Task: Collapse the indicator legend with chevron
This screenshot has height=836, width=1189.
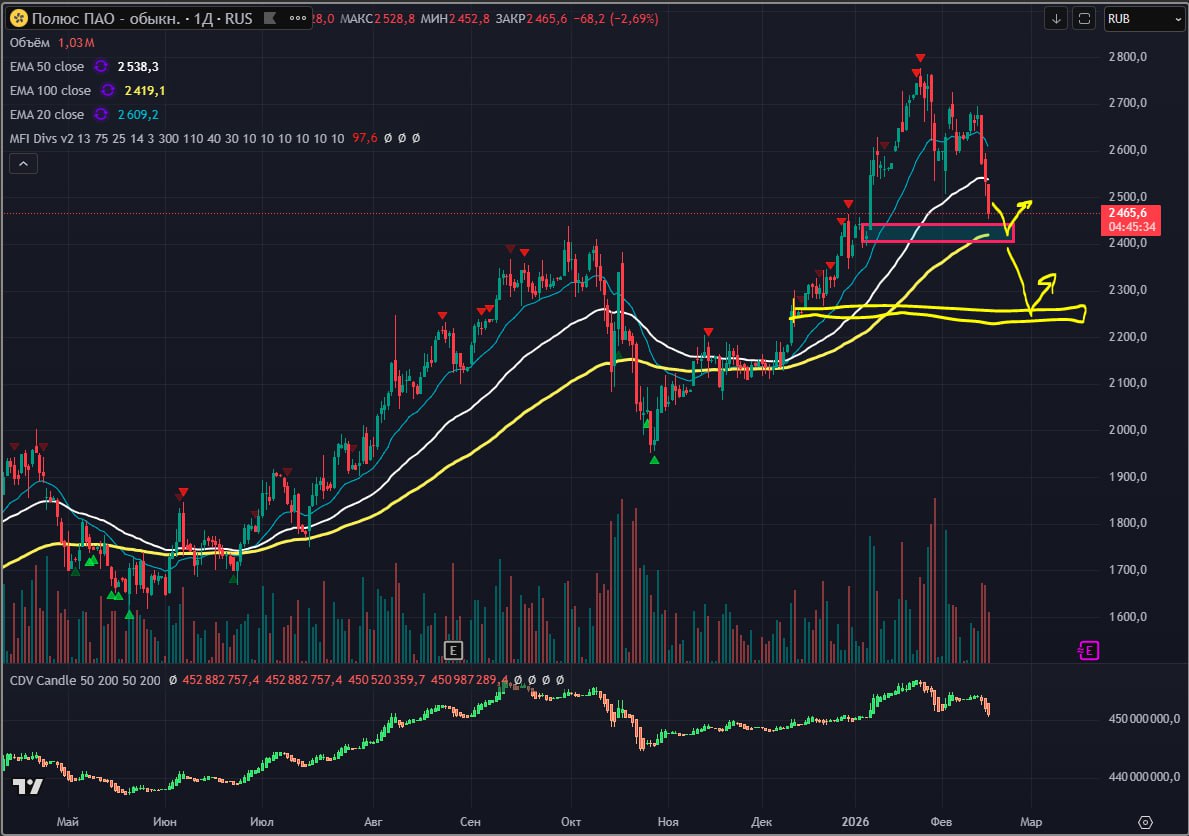Action: coord(23,164)
